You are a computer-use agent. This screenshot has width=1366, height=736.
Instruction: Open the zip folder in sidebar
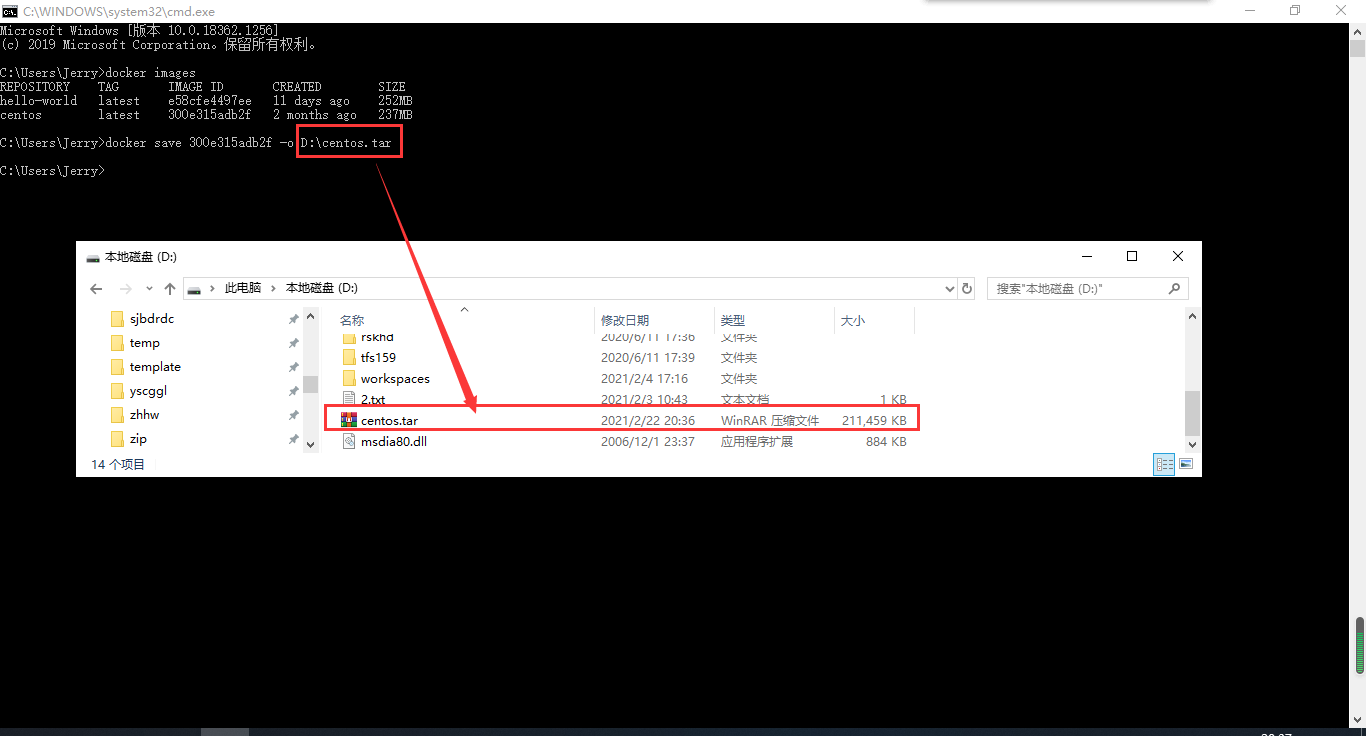coord(138,439)
